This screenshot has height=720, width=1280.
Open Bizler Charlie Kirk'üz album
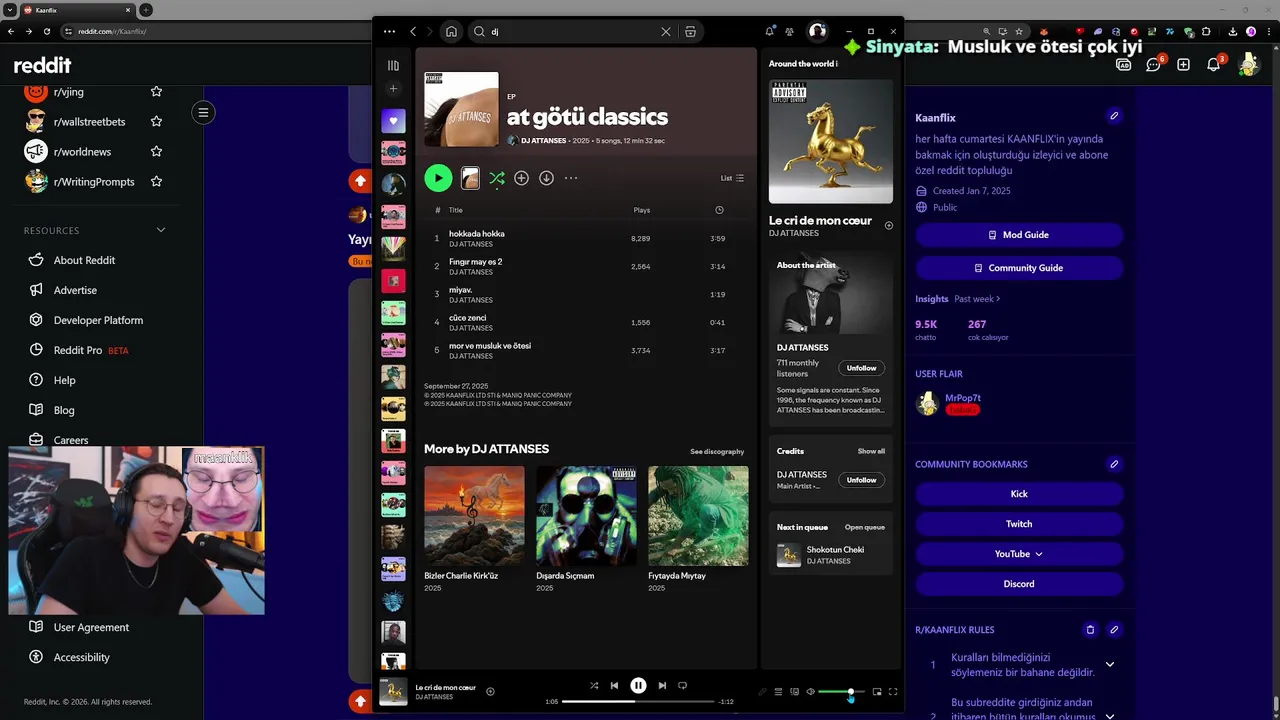tap(474, 529)
